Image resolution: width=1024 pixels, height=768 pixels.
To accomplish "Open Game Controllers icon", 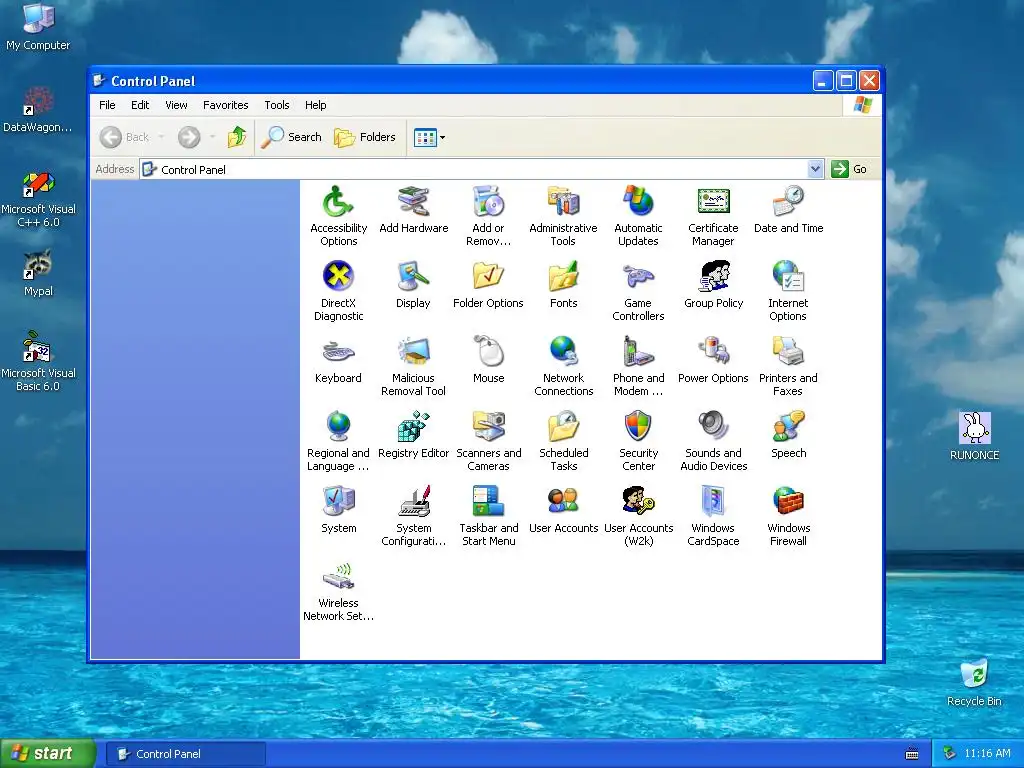I will [x=638, y=276].
